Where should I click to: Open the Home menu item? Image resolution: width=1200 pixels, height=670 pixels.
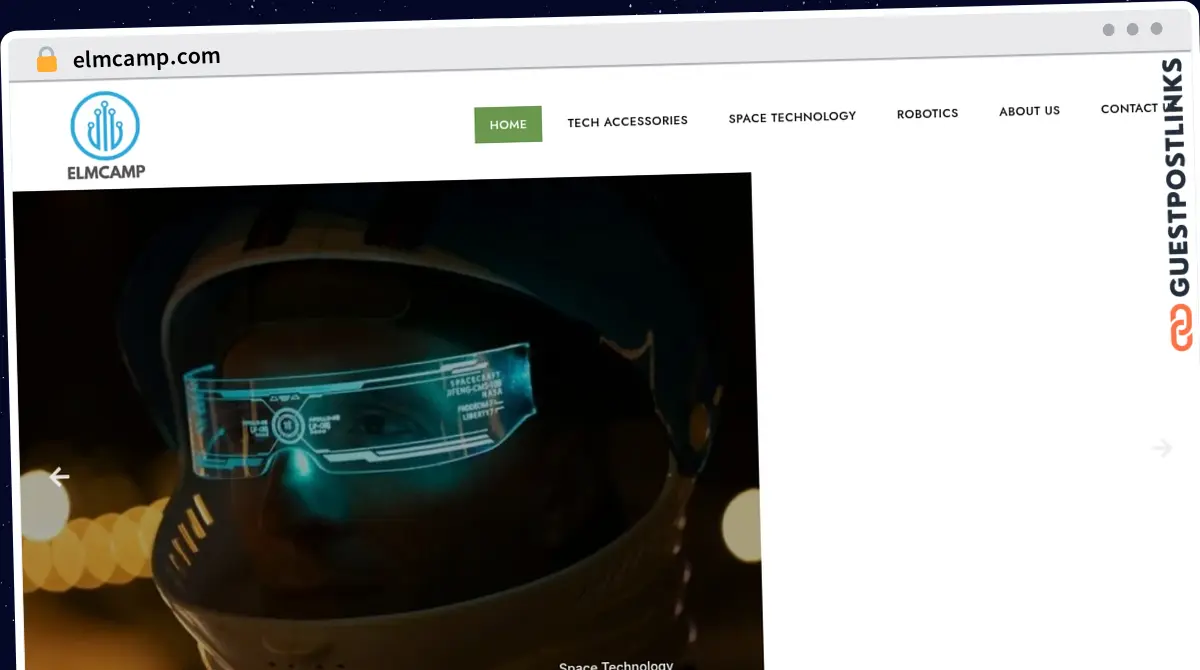[508, 125]
